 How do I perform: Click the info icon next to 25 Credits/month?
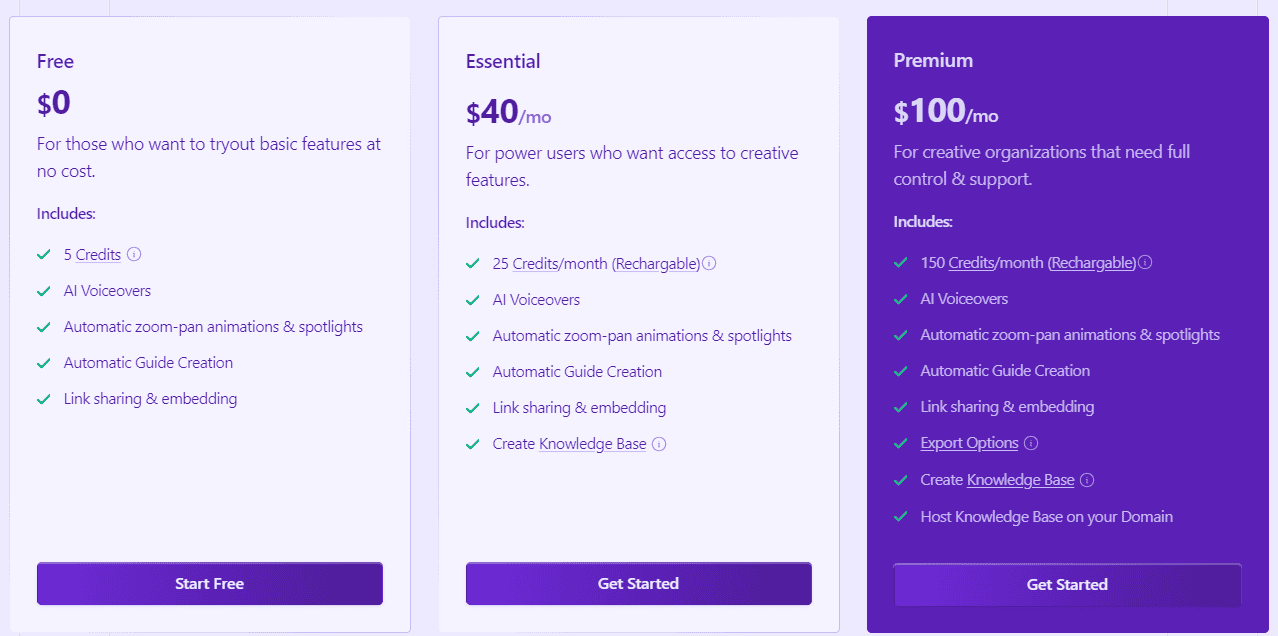(709, 263)
